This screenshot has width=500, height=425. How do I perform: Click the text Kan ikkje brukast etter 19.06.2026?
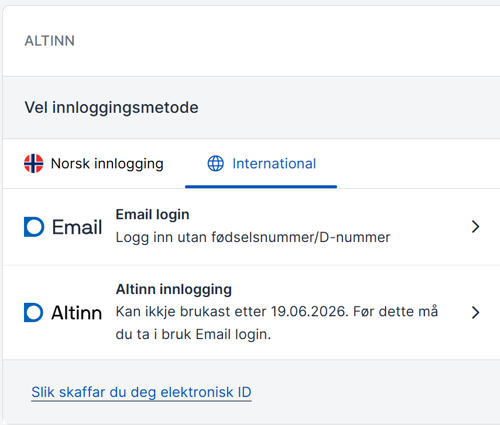[232, 312]
